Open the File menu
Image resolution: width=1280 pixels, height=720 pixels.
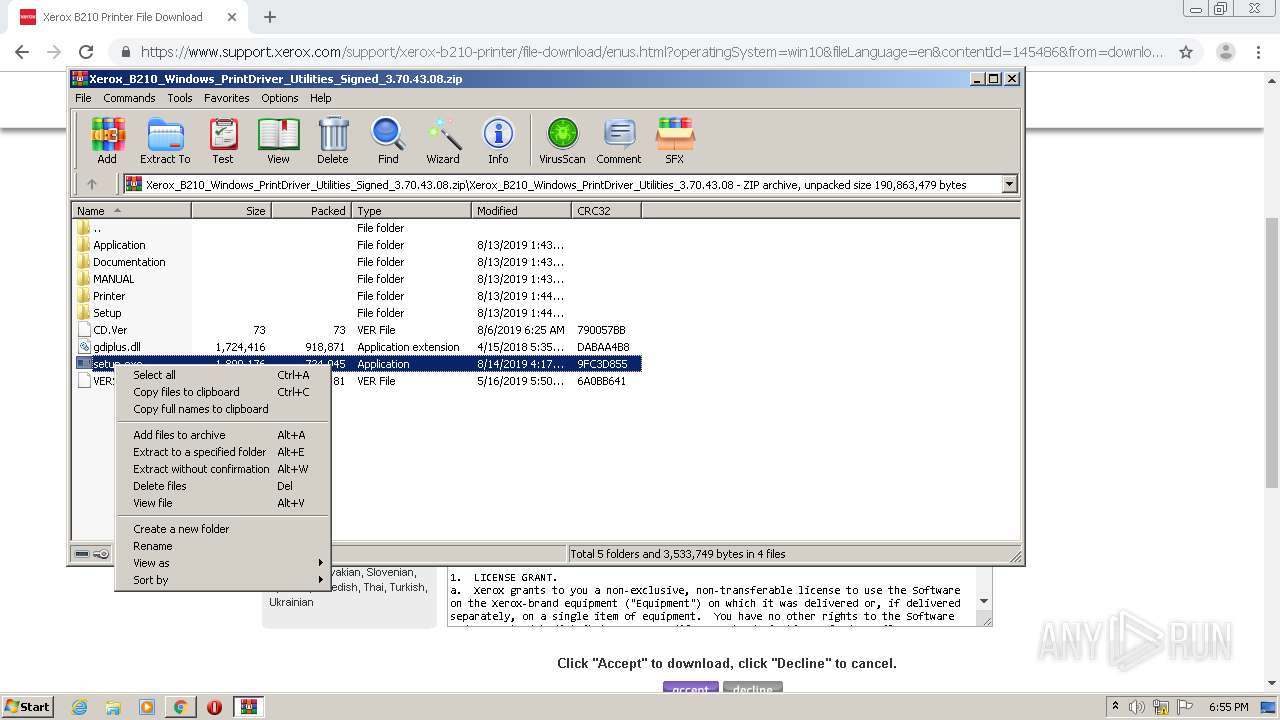(83, 98)
